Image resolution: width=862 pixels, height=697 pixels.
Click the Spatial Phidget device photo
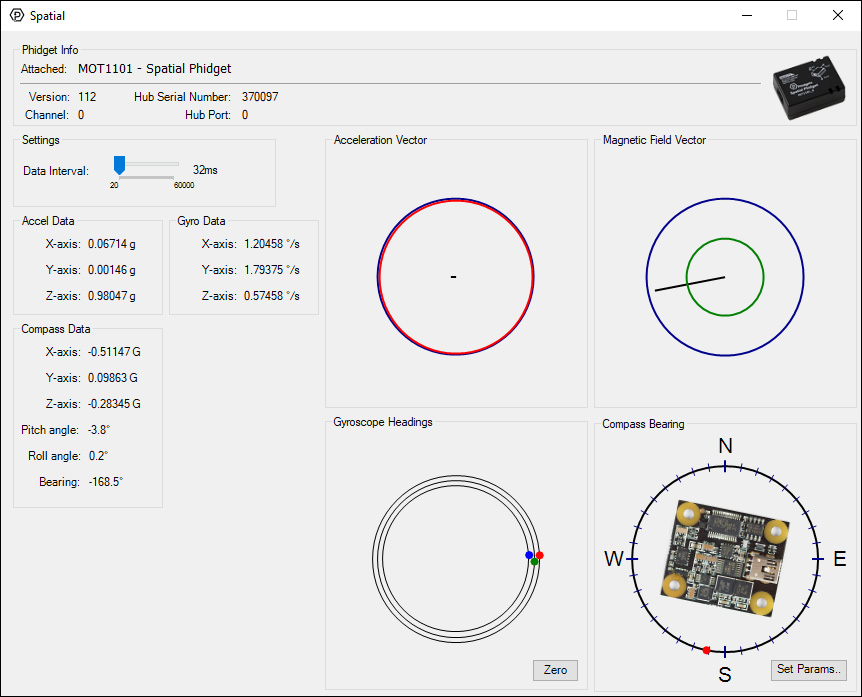tap(809, 87)
